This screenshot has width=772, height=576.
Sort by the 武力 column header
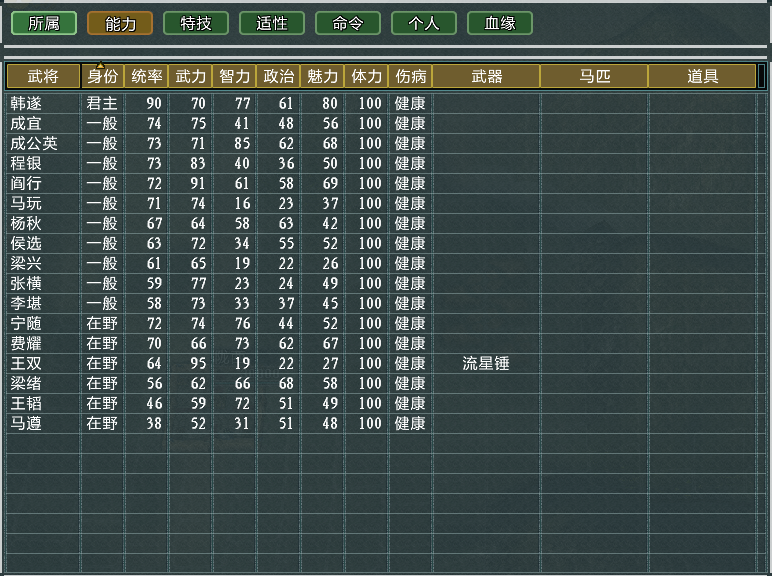coord(191,76)
